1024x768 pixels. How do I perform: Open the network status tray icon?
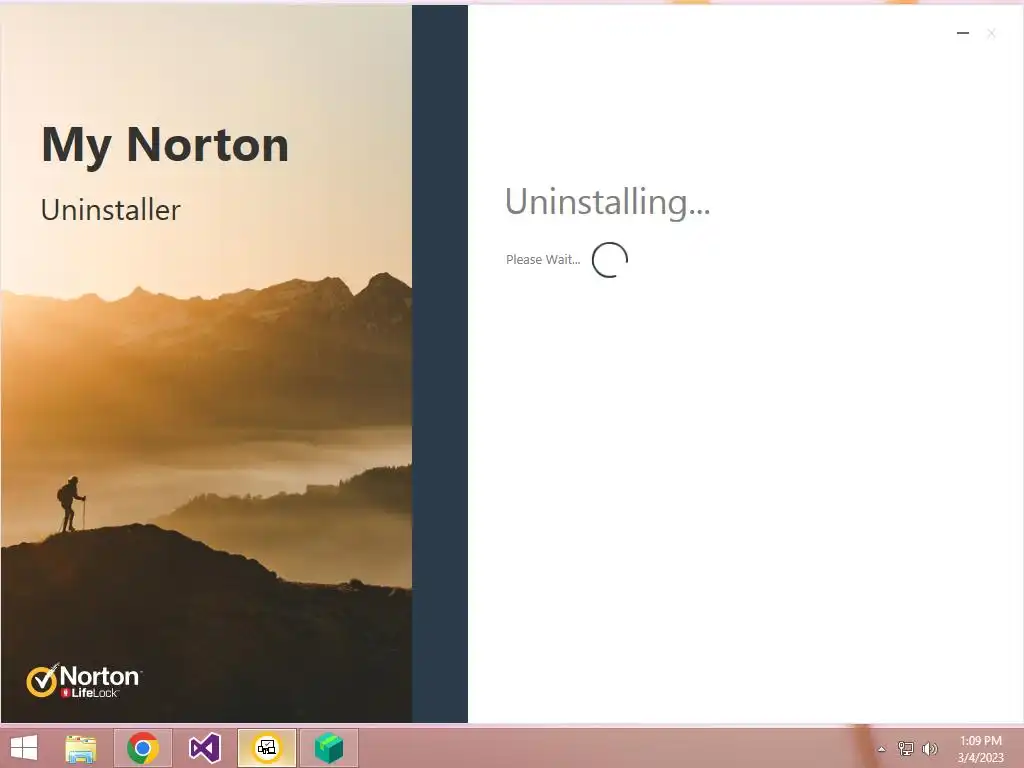click(905, 748)
